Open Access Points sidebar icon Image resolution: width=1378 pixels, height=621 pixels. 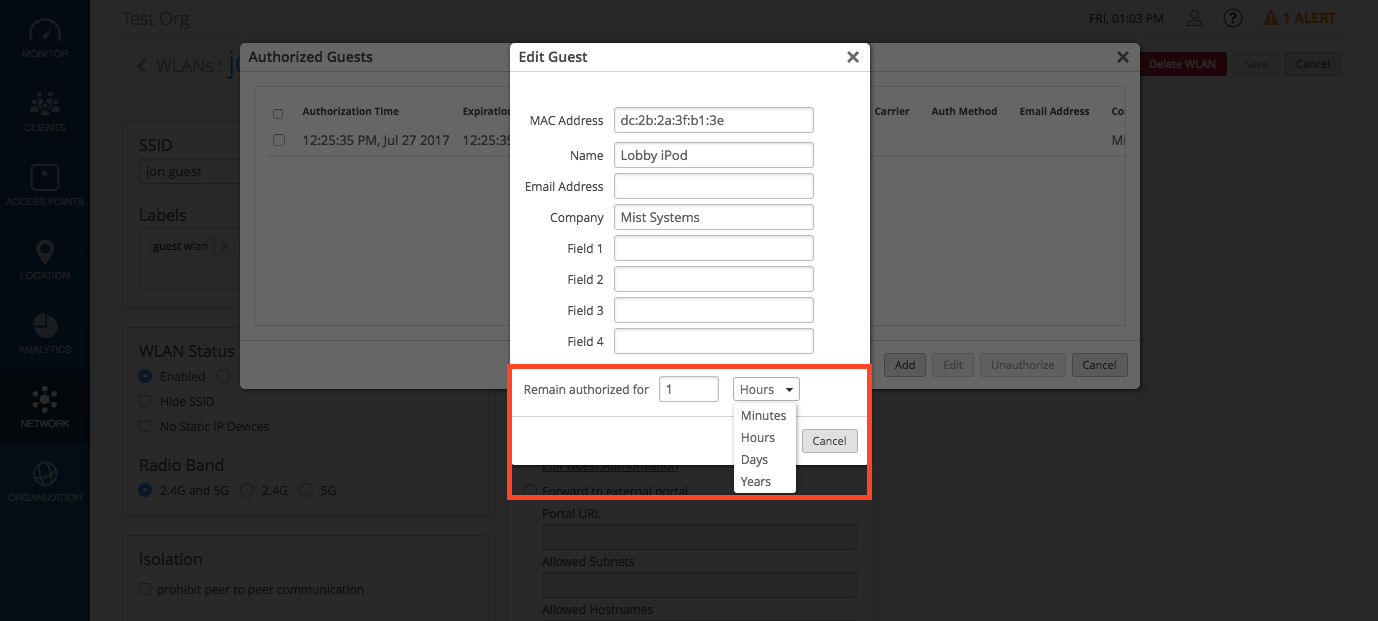(44, 185)
